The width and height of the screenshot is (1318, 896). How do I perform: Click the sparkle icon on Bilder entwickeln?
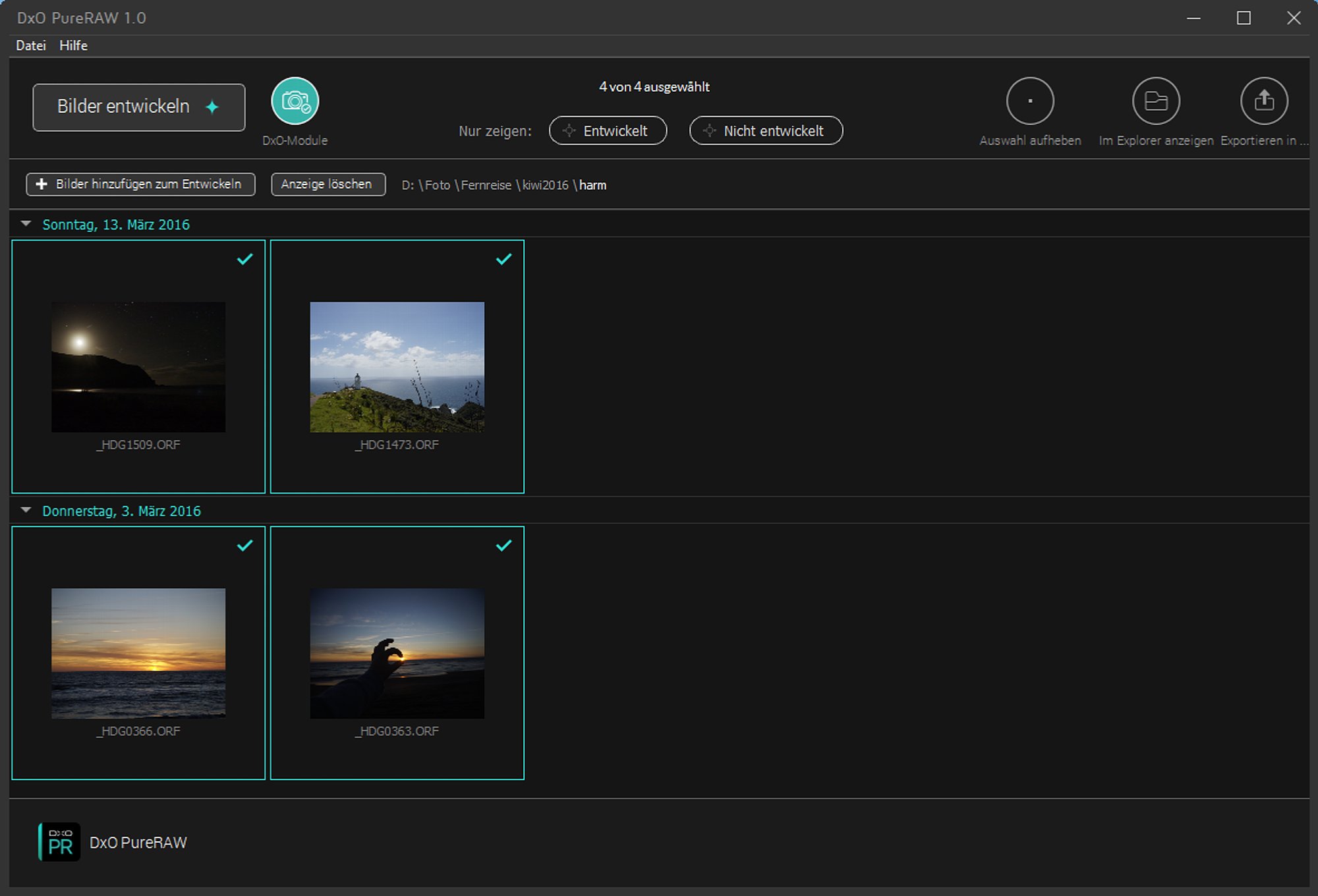[212, 107]
